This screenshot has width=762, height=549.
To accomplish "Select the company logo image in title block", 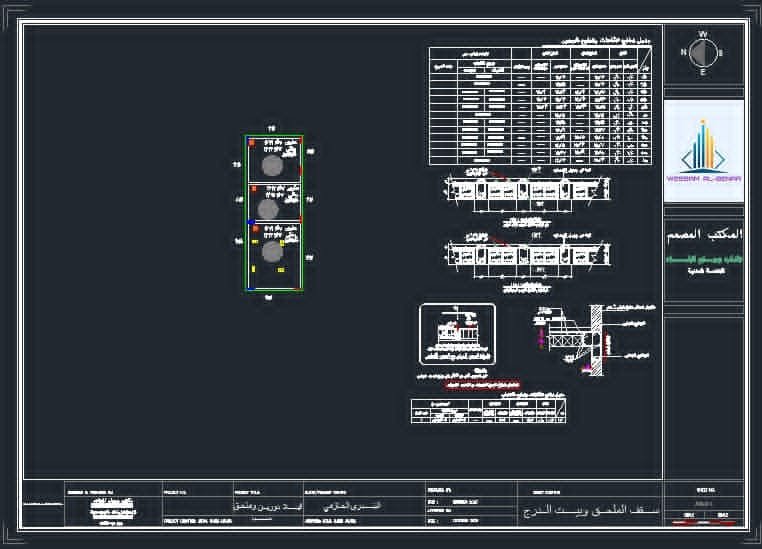I will click(704, 151).
